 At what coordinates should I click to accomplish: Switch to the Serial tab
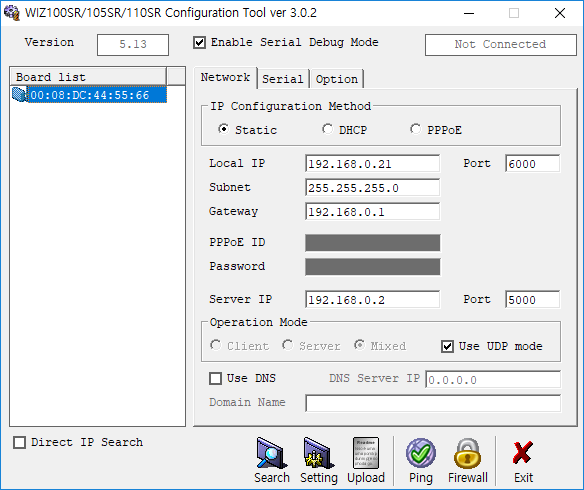(x=283, y=79)
